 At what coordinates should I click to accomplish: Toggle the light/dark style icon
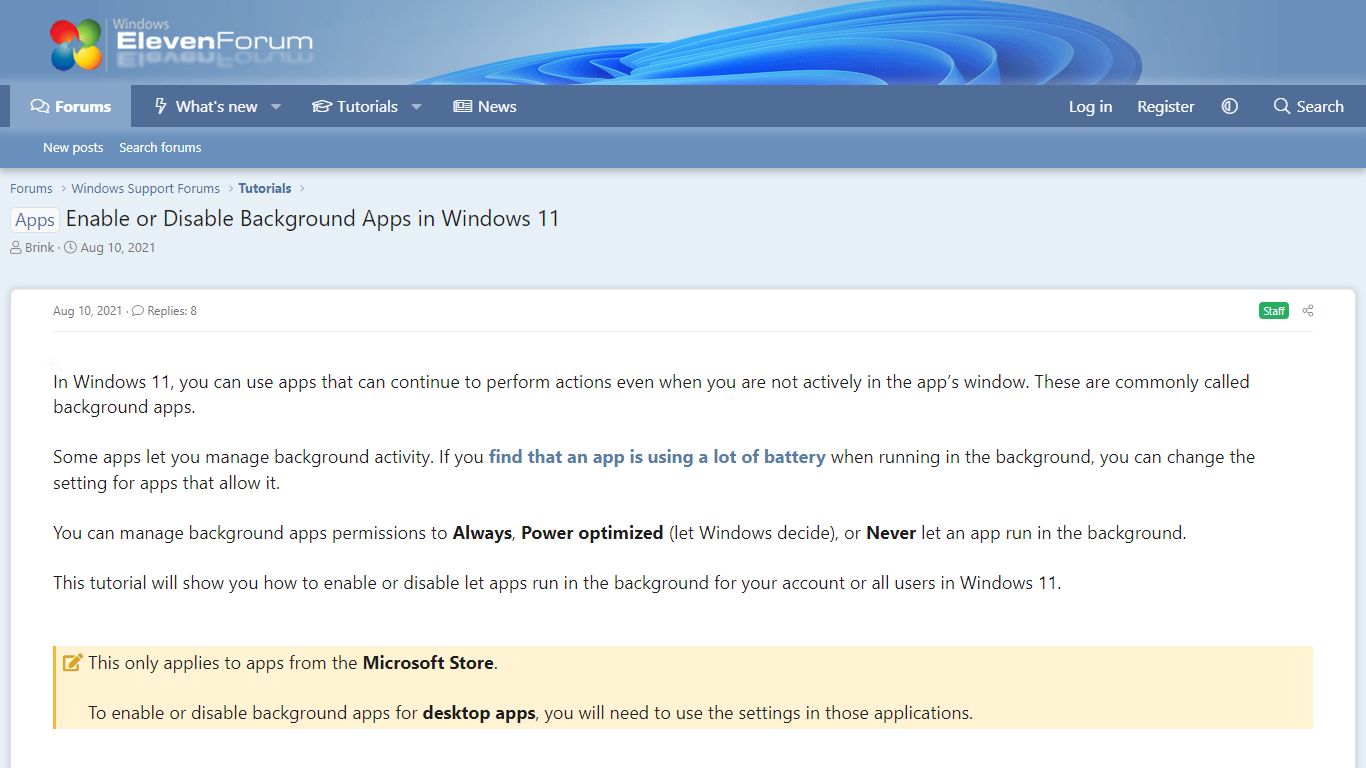click(1230, 106)
